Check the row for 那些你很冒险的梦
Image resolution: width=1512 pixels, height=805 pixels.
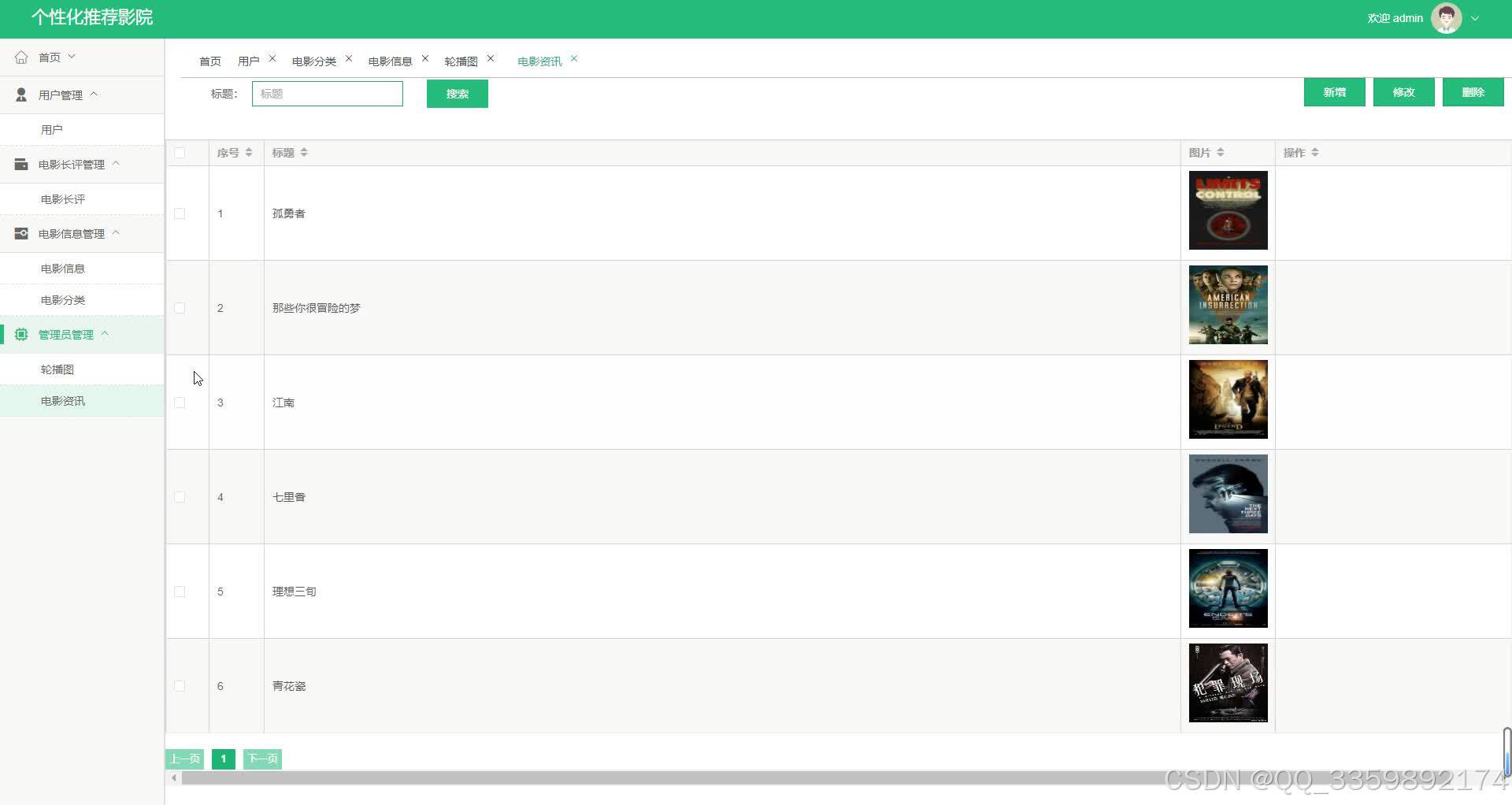tap(180, 308)
